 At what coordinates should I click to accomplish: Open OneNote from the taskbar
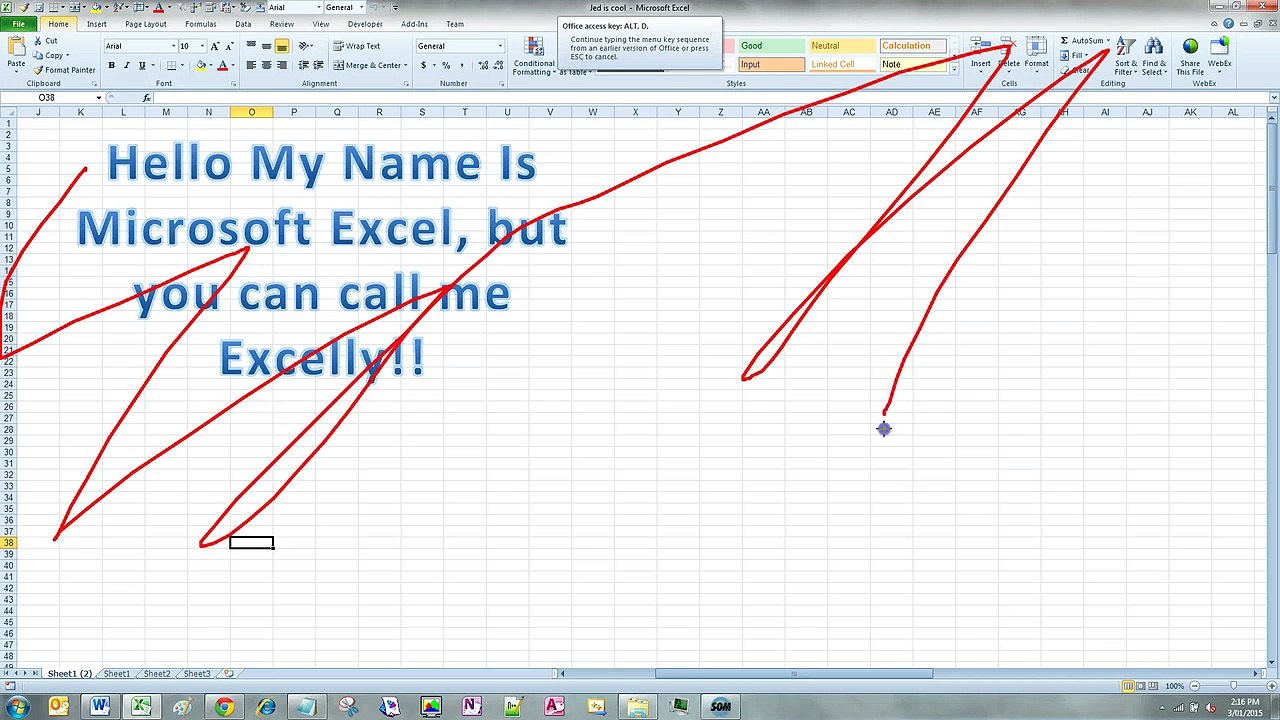coord(472,707)
